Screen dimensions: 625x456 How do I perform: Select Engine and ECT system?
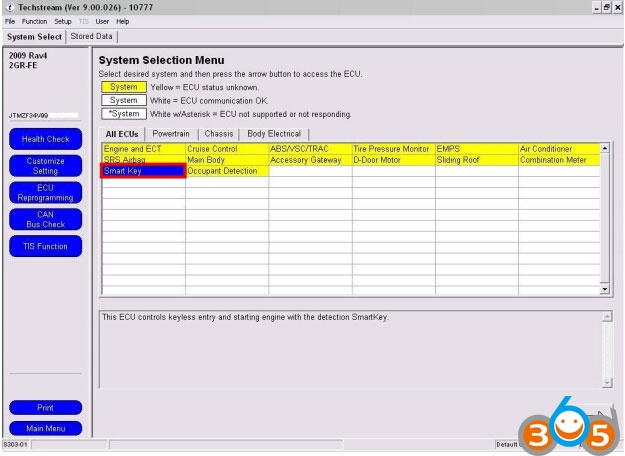143,149
